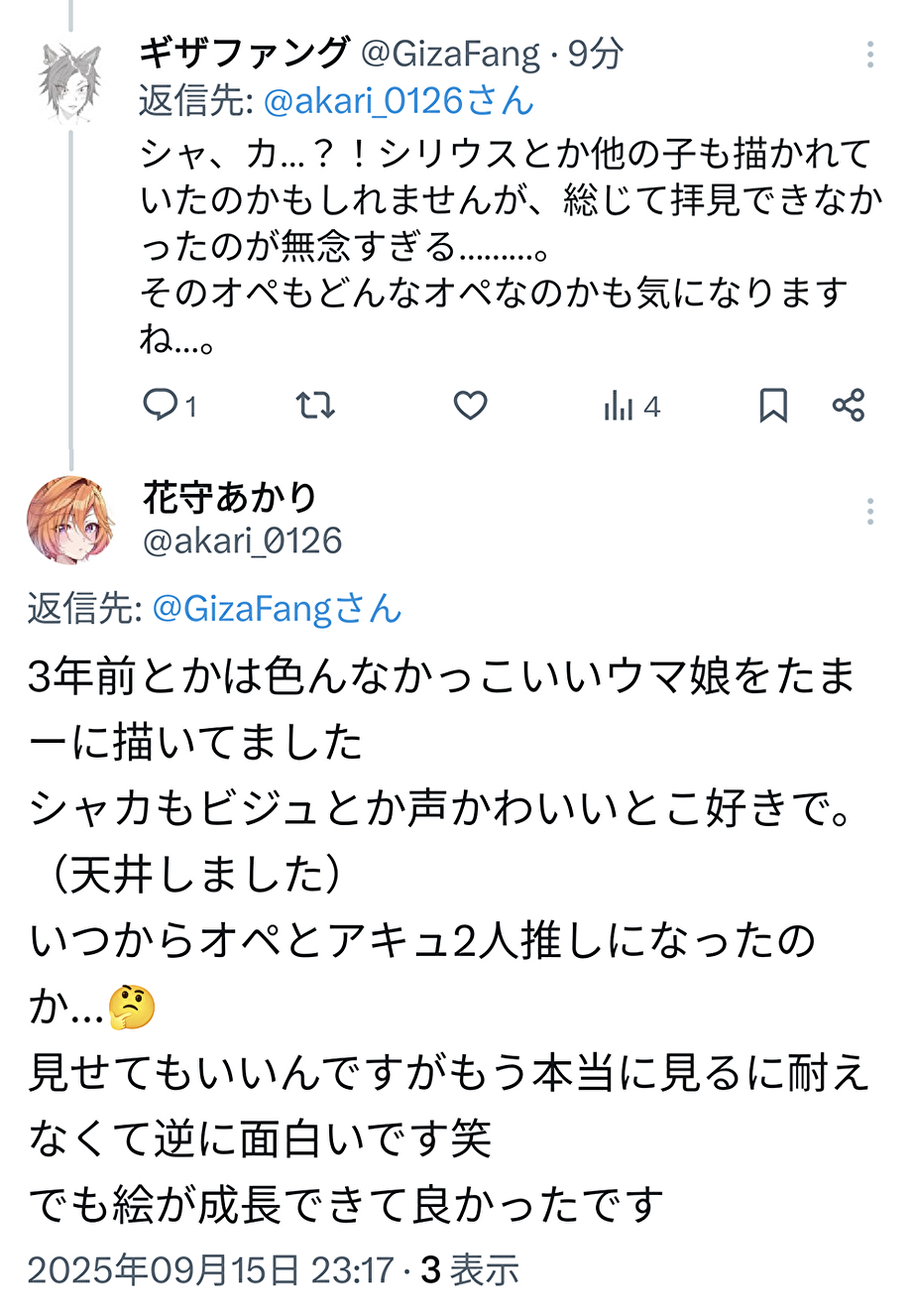Tap the grey @akari_0126 handle under 花守あかり
Image resolution: width=915 pixels, height=1316 pixels.
pos(243,540)
